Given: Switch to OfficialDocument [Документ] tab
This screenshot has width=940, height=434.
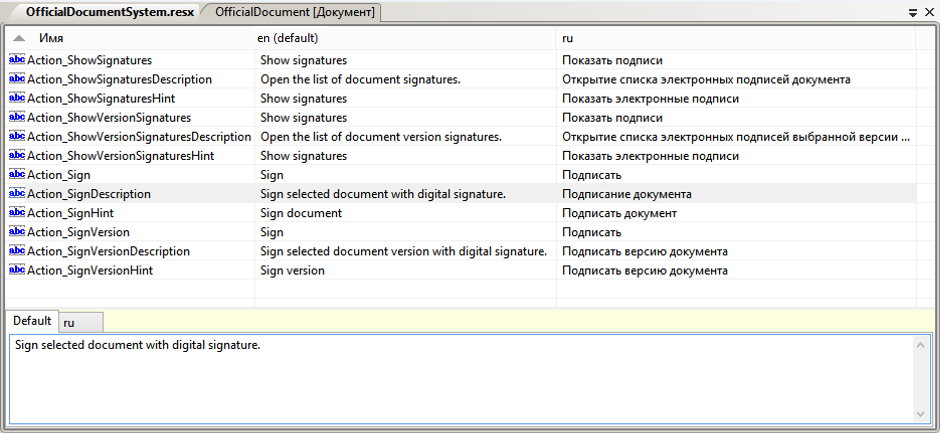Looking at the screenshot, I should coord(295,12).
